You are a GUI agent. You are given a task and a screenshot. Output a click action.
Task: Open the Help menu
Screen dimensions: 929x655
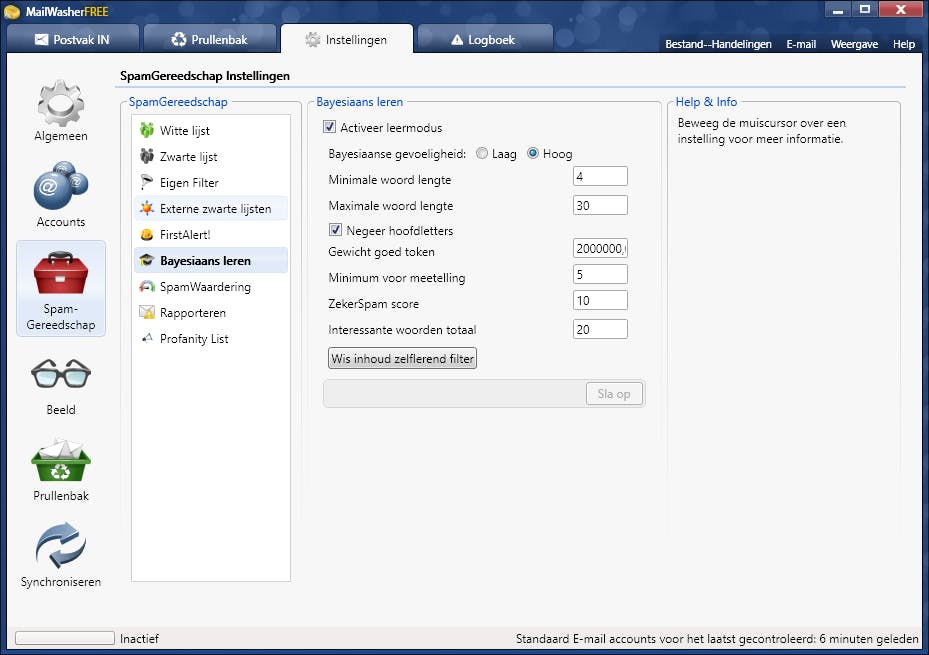[904, 44]
